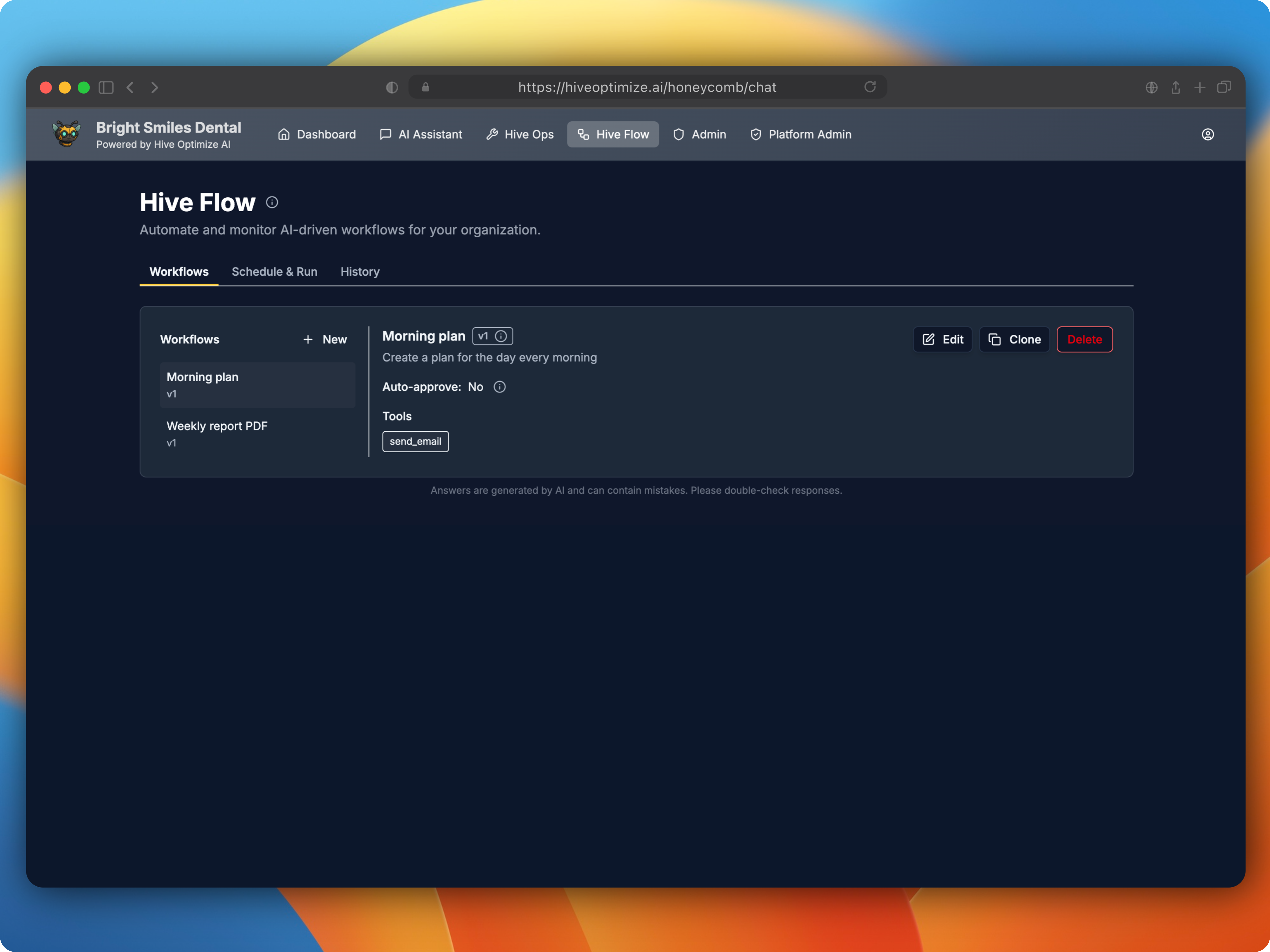Go back in browser history
Viewport: 1270px width, 952px height.
pyautogui.click(x=130, y=87)
